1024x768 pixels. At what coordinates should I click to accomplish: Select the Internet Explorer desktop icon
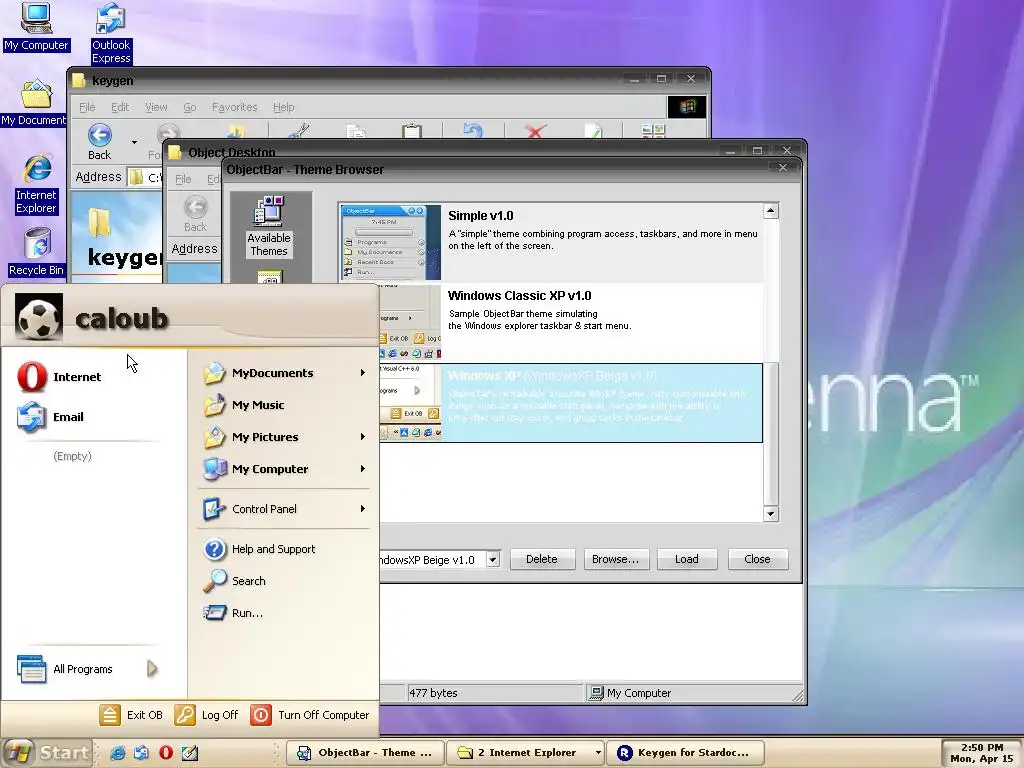[x=37, y=184]
